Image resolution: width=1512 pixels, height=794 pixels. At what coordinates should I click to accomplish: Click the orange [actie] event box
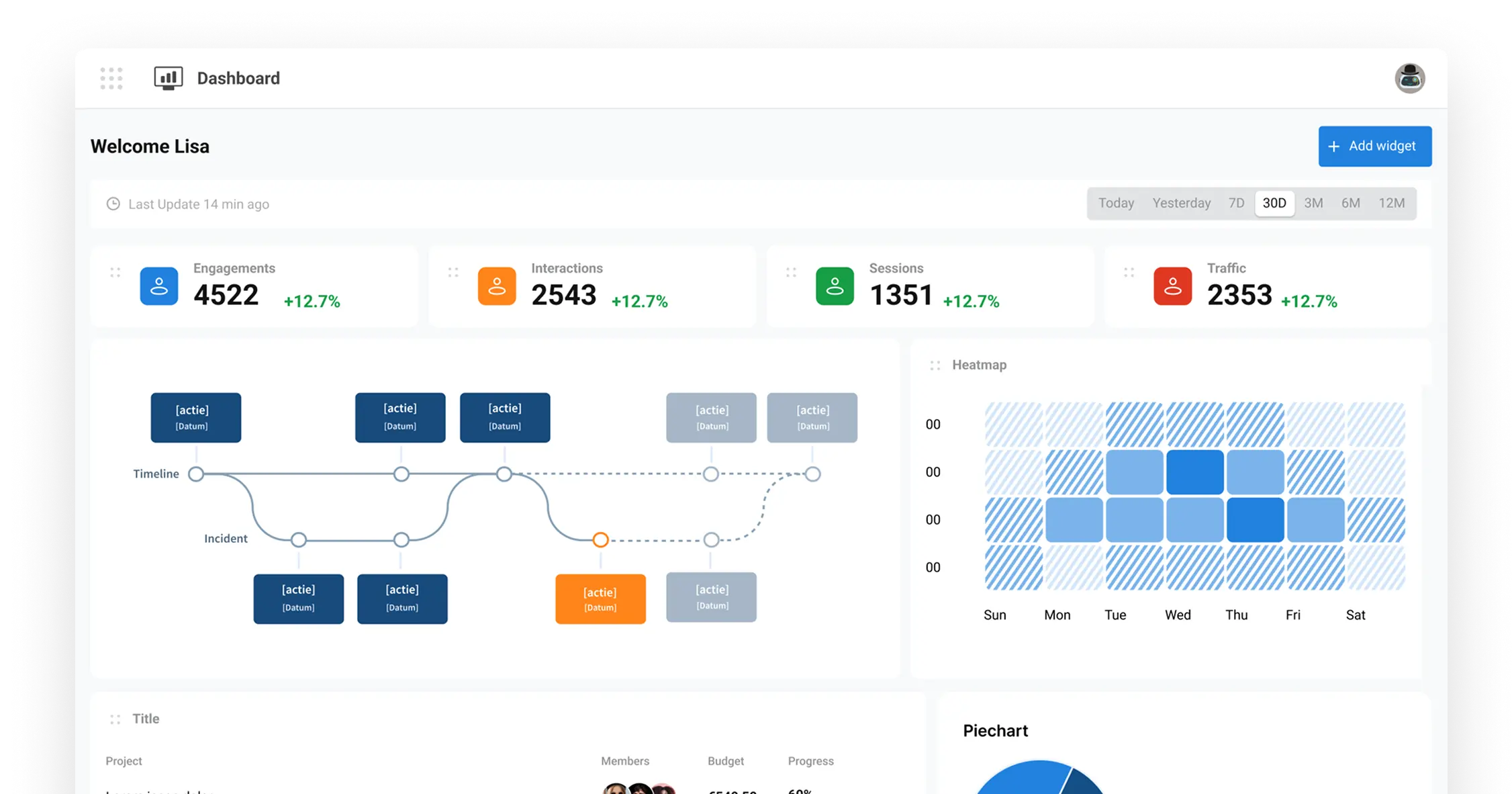click(x=600, y=599)
